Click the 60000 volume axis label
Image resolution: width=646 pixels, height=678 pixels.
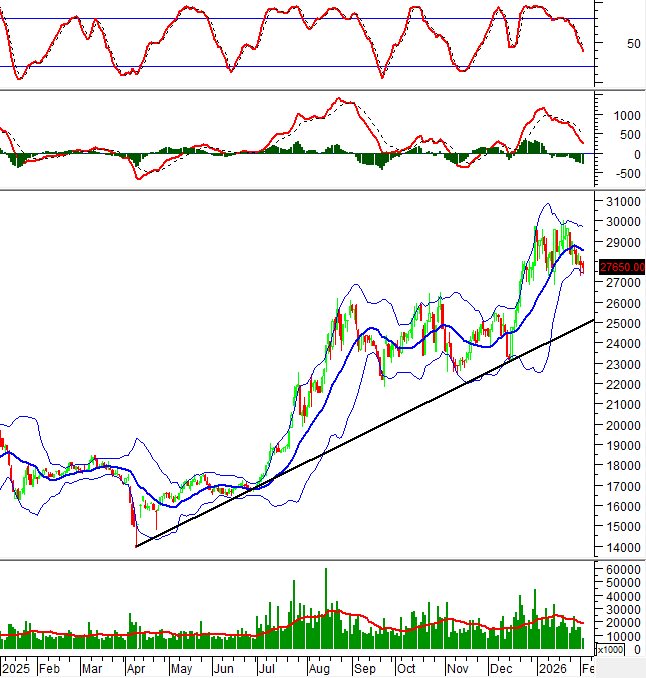619,568
